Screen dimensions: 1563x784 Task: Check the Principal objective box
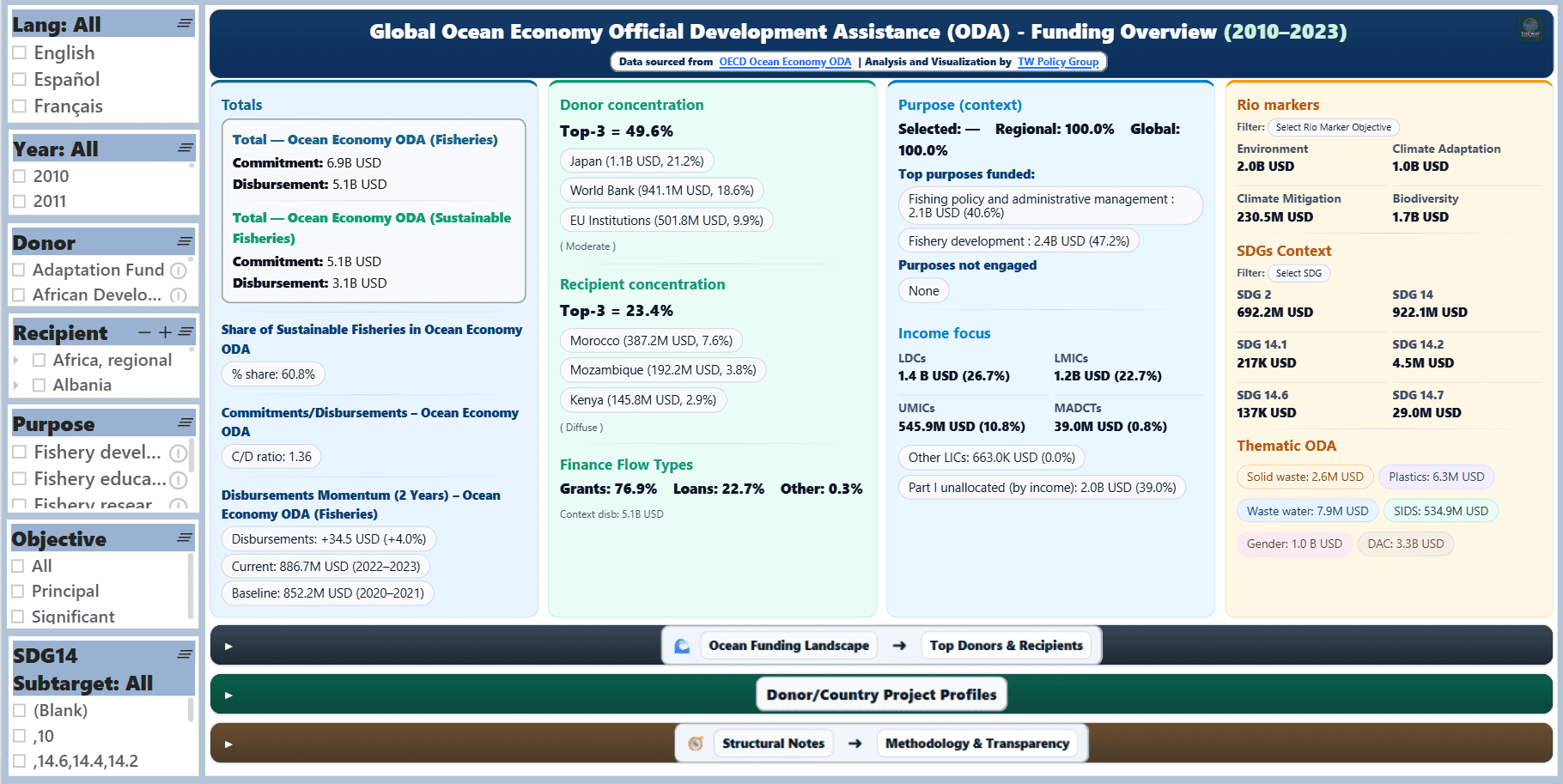[x=18, y=591]
